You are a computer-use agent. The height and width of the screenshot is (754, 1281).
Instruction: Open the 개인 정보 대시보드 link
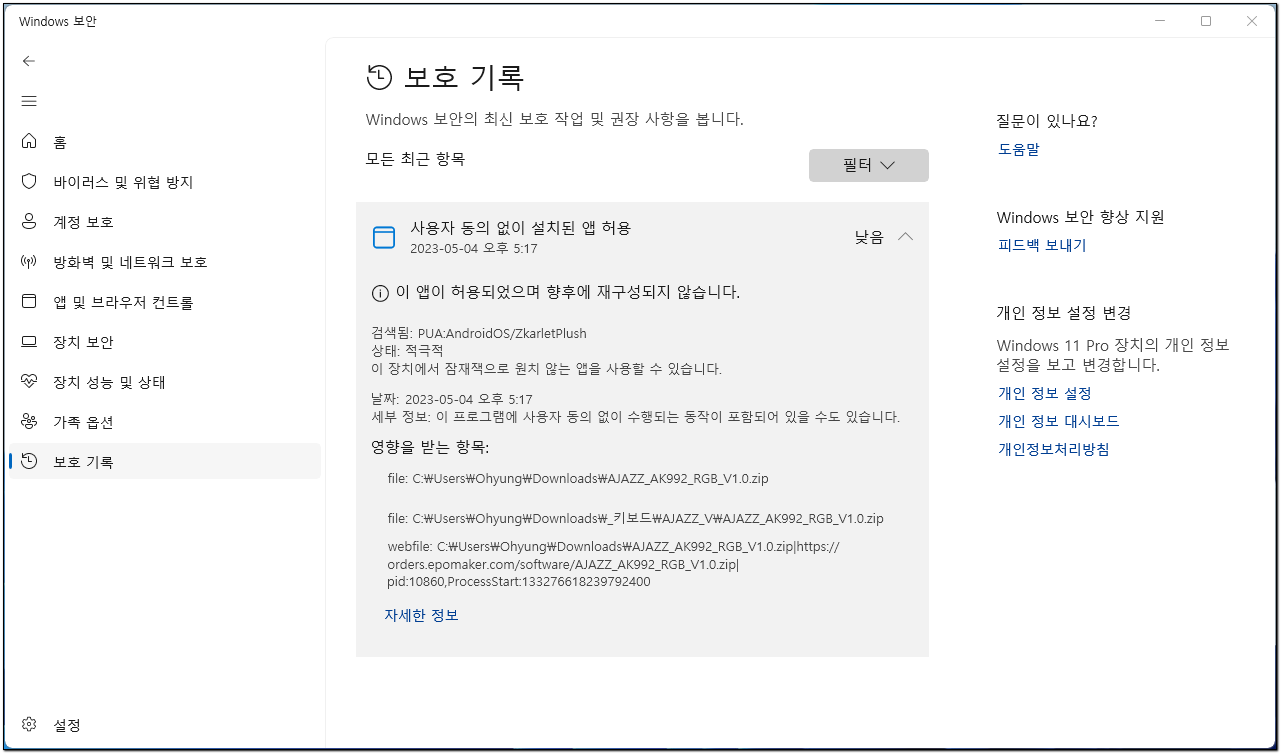click(1058, 421)
